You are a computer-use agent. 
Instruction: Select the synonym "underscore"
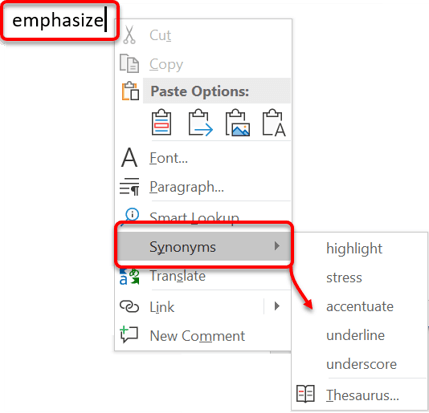point(361,364)
